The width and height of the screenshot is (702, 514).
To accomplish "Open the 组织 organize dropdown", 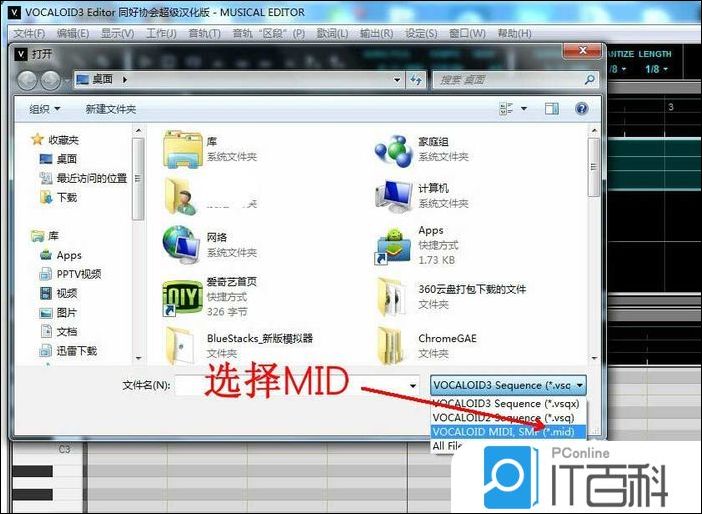I will tap(44, 109).
